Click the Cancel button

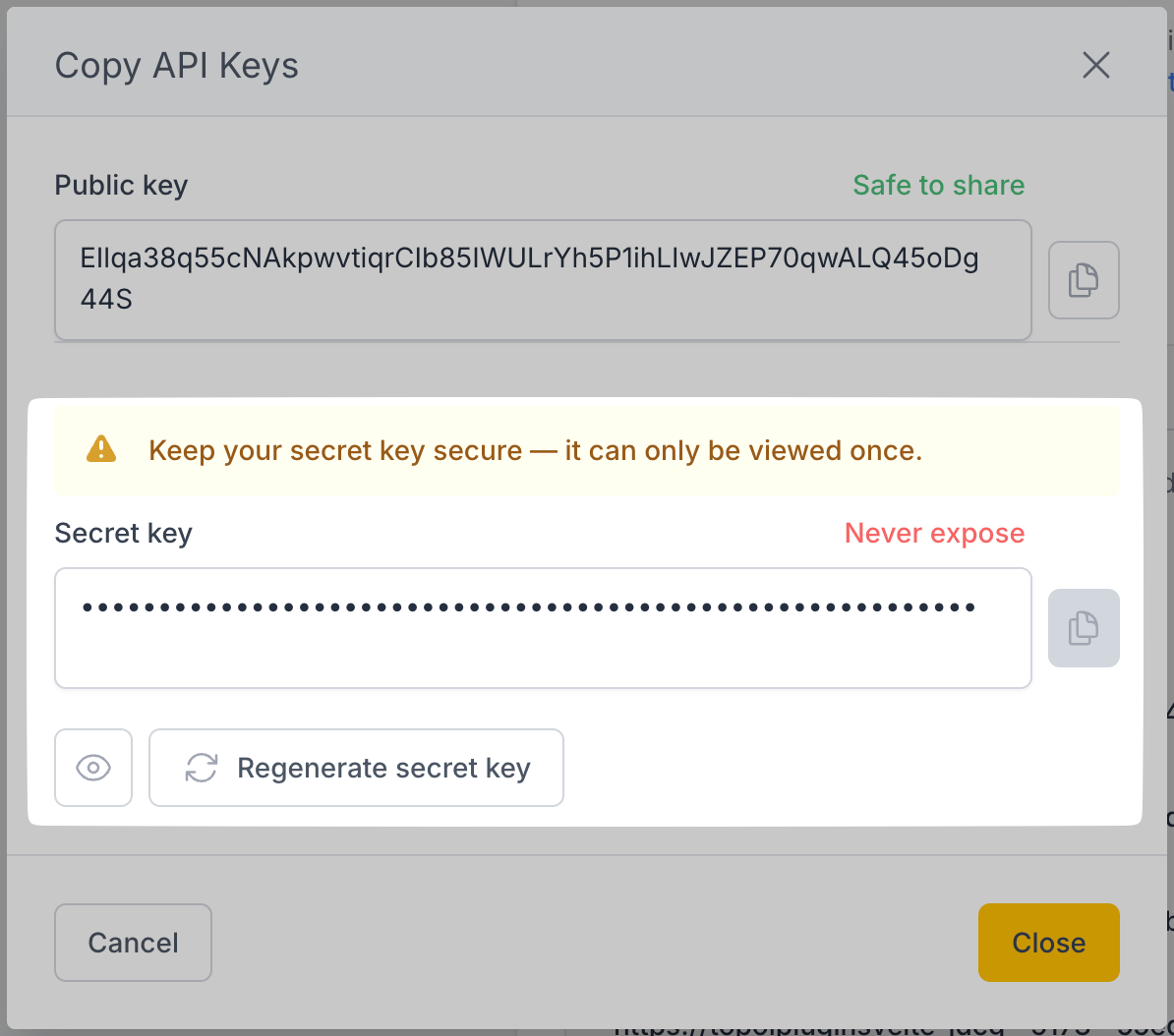(x=133, y=942)
